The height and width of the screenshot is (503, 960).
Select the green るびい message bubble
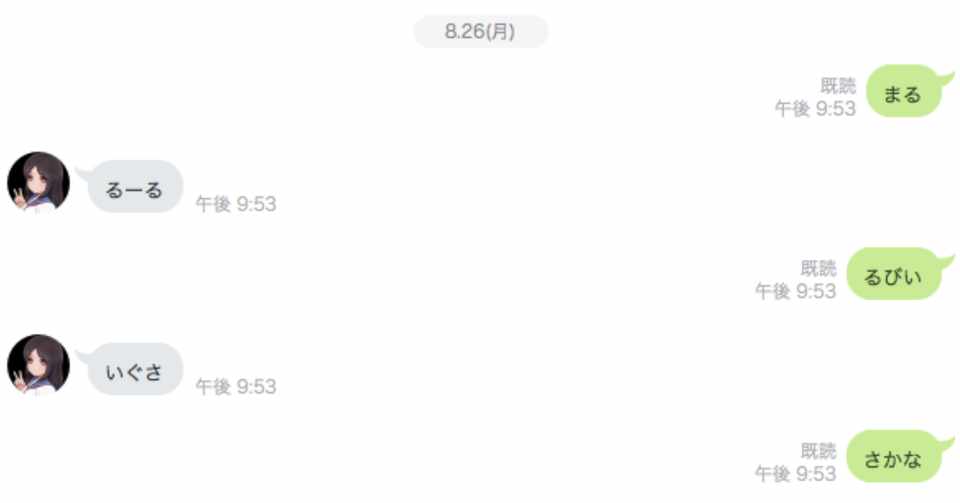pos(894,274)
